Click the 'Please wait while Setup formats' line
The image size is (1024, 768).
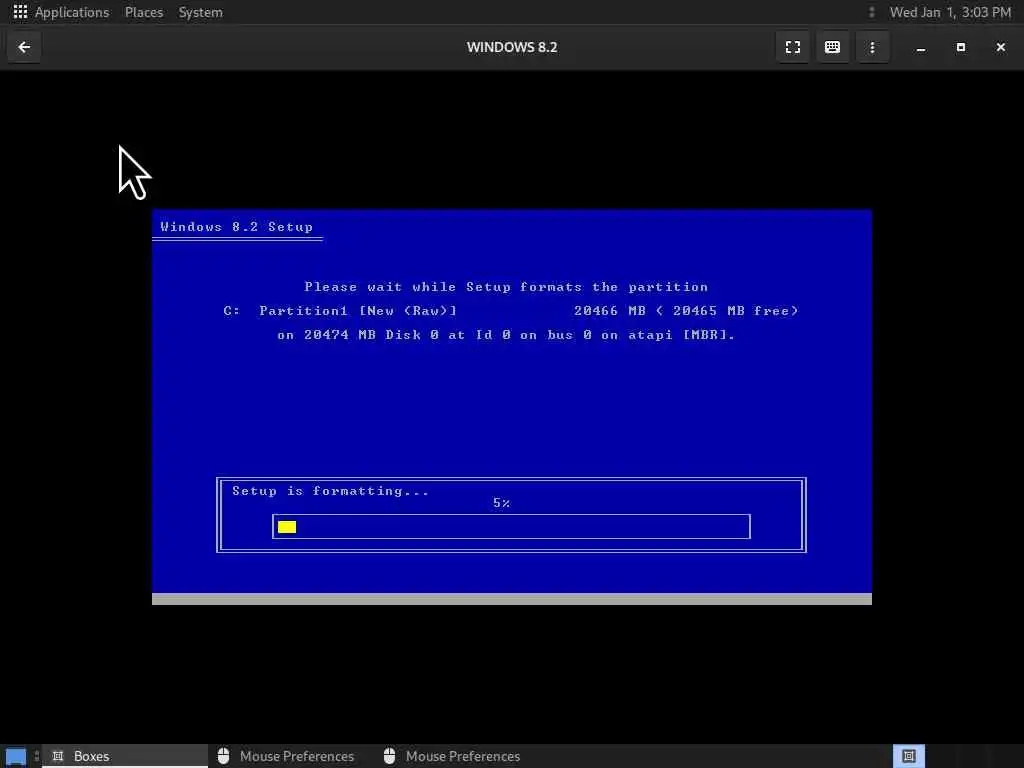[506, 287]
